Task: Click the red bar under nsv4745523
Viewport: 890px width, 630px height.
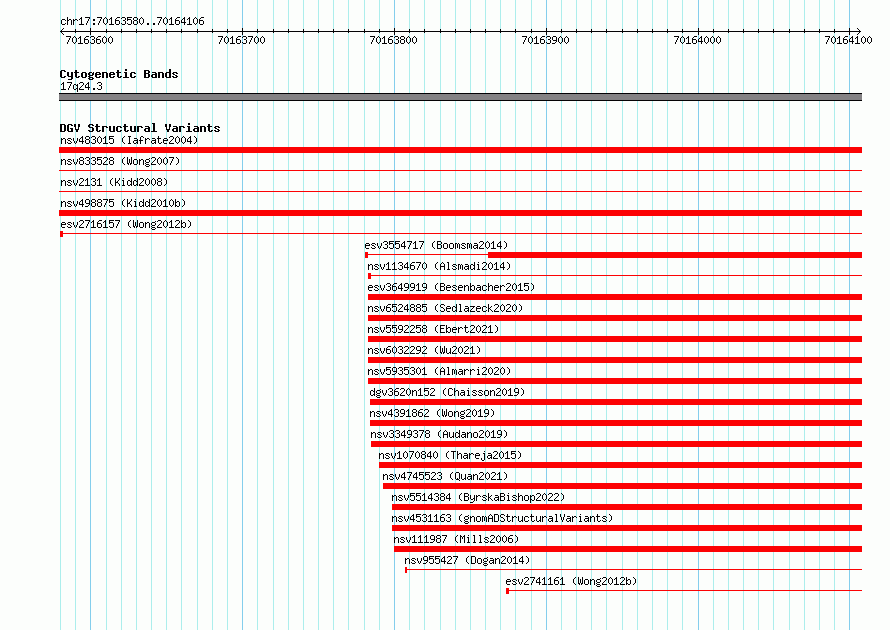Action: coord(623,486)
